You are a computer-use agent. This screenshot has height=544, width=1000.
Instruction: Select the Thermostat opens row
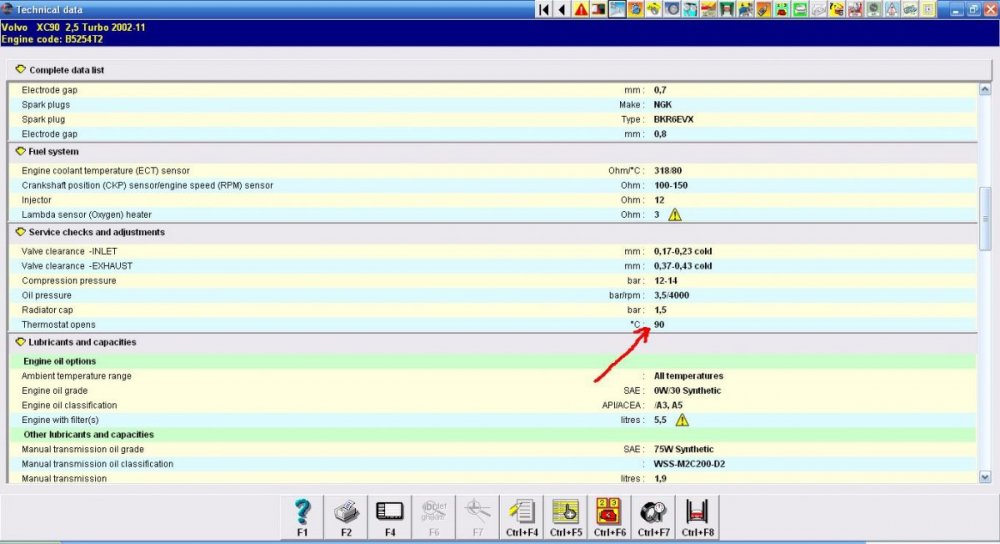coord(492,325)
